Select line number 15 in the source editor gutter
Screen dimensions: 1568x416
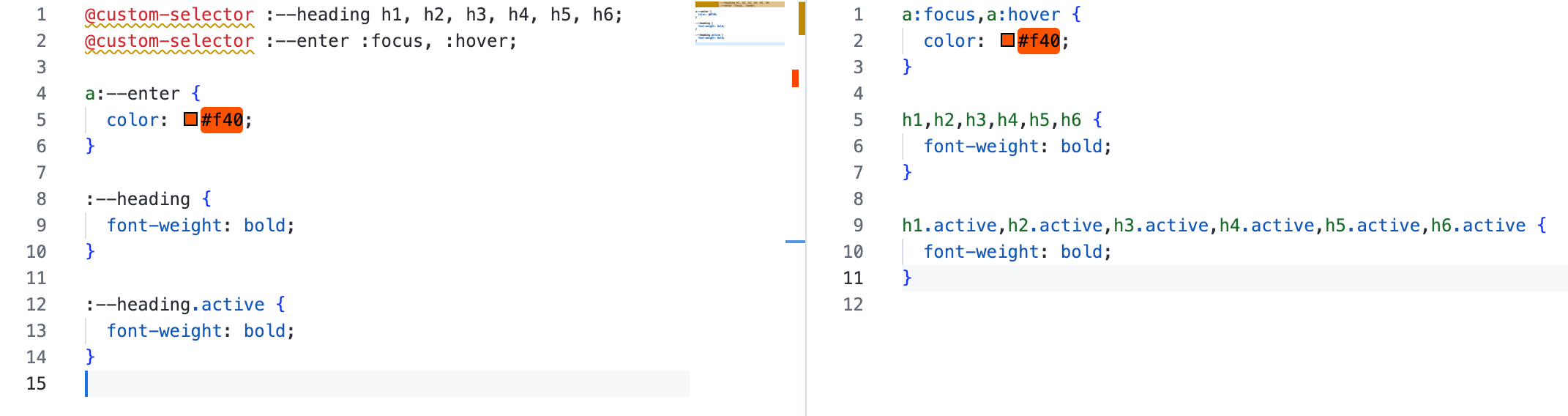pyautogui.click(x=36, y=383)
